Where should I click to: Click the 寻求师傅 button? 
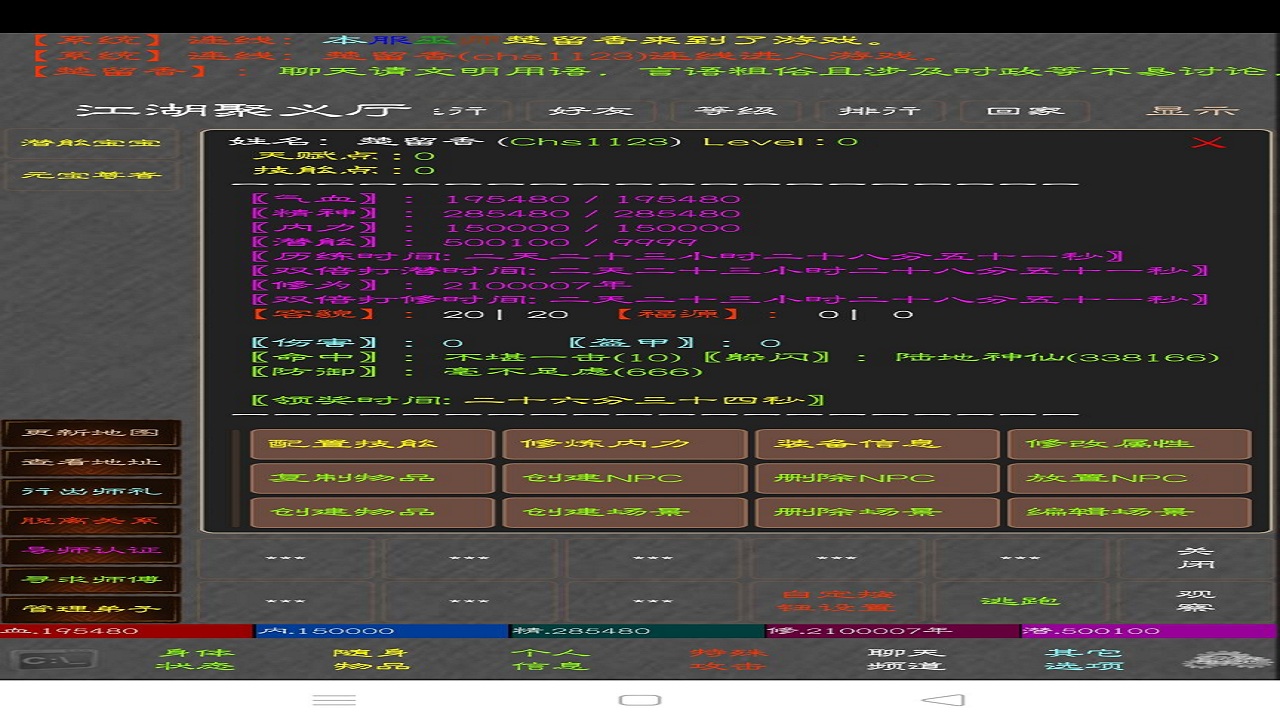tap(91, 579)
